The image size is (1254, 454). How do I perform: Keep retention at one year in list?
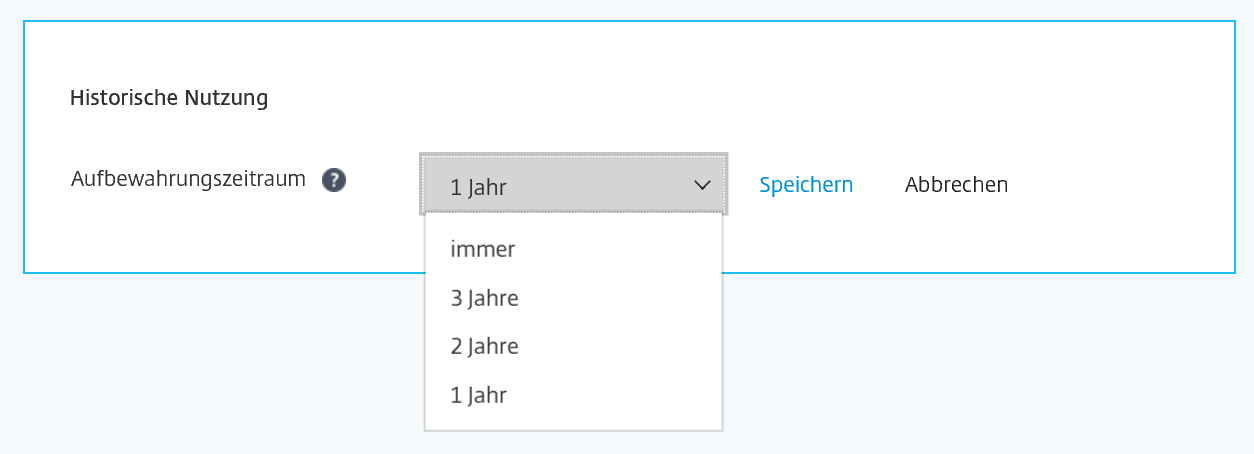tap(479, 395)
